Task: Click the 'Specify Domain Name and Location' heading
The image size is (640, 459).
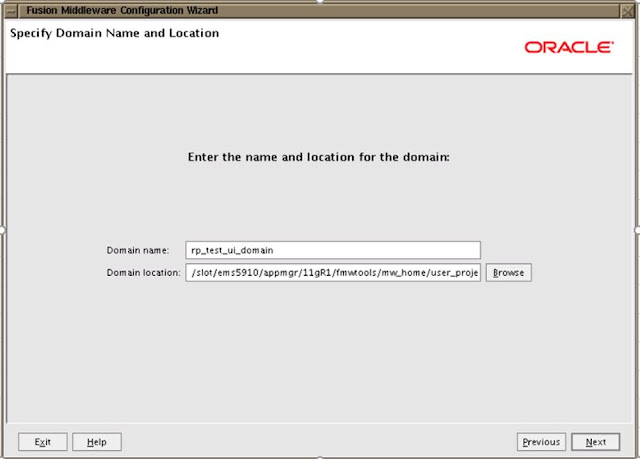Action: tap(115, 33)
